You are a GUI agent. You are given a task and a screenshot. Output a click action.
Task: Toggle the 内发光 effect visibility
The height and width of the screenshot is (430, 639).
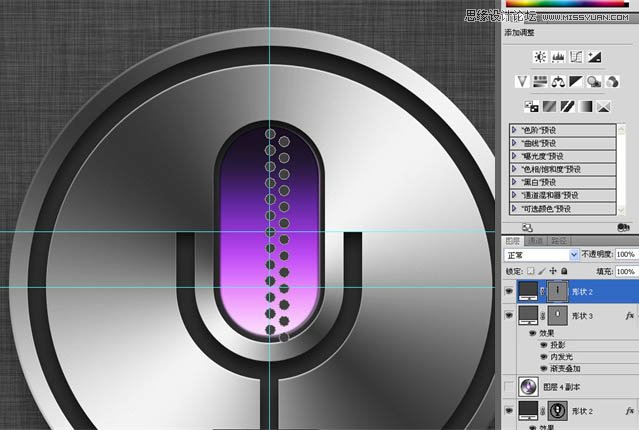pos(543,357)
